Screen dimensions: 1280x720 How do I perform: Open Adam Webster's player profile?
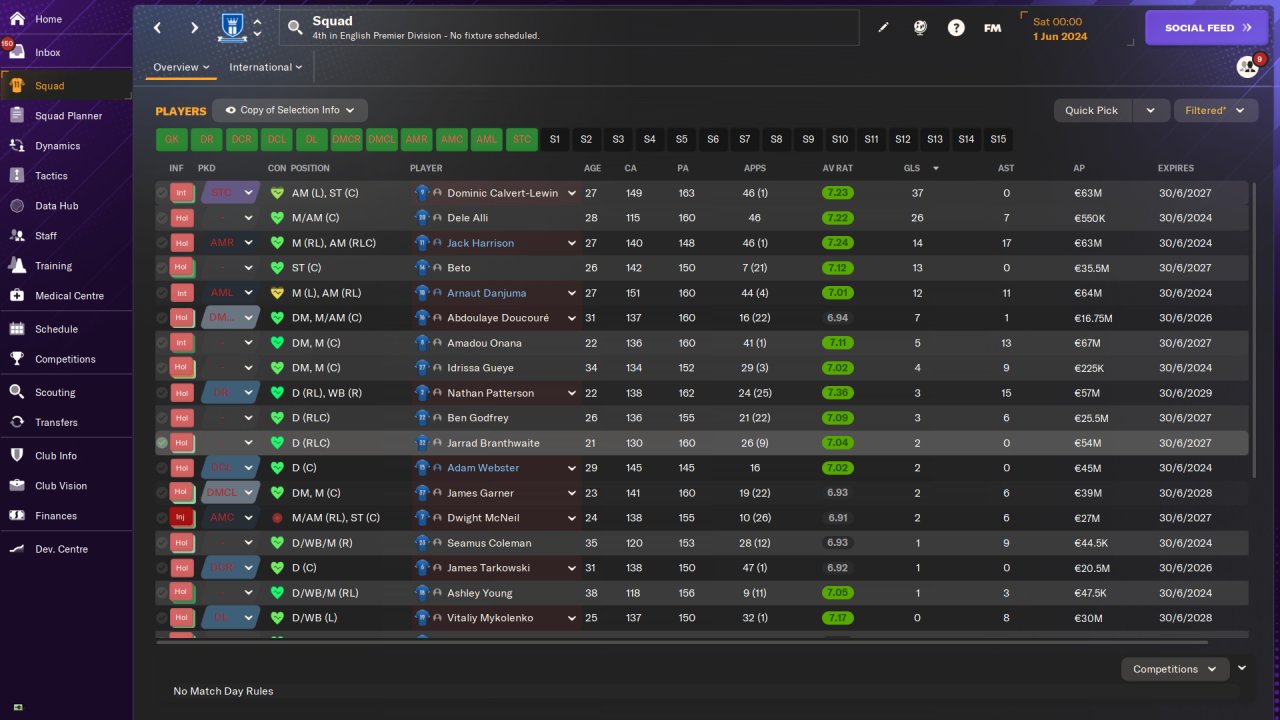pos(483,468)
